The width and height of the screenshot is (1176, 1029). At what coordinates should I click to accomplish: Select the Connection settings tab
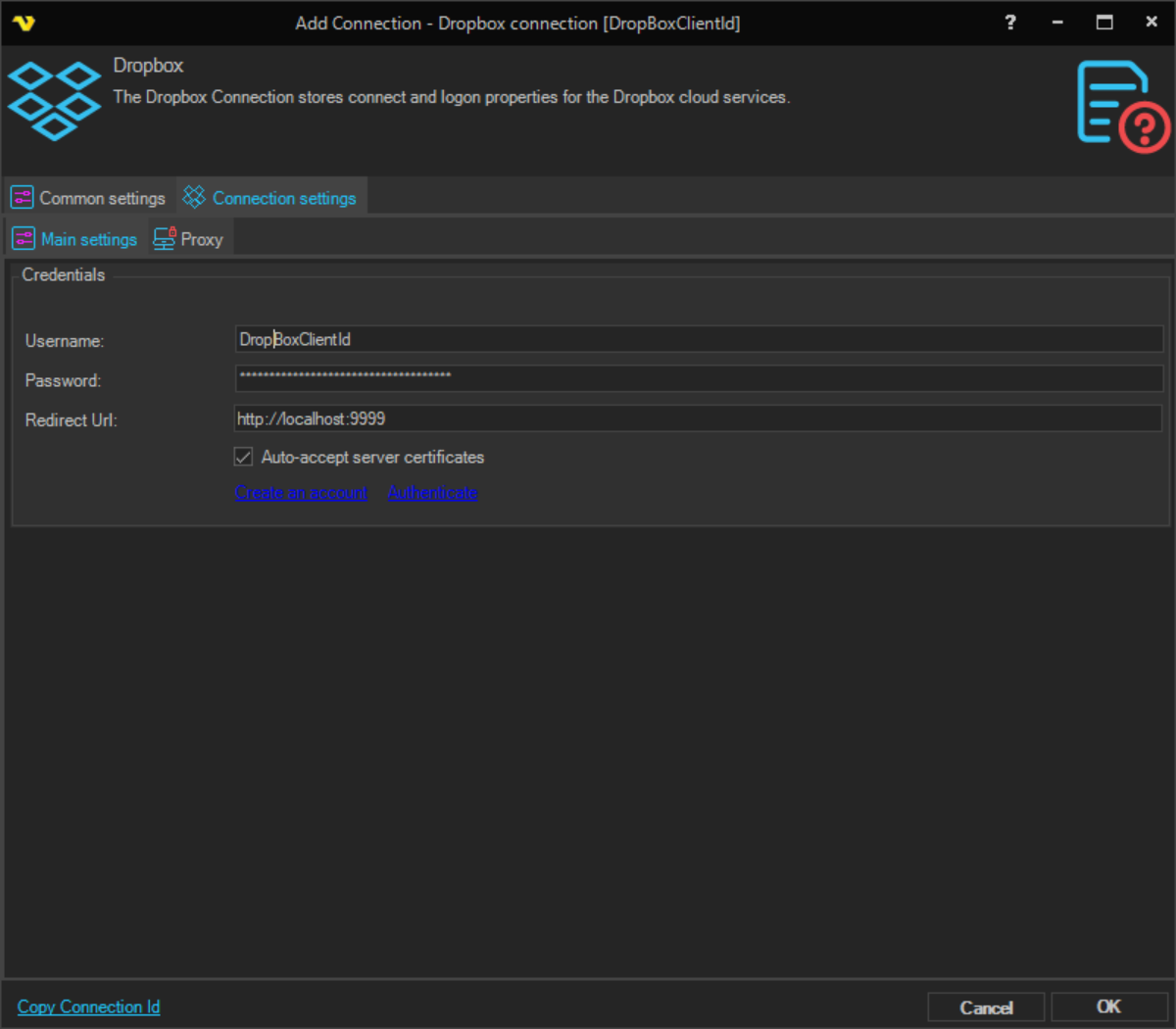coord(283,198)
